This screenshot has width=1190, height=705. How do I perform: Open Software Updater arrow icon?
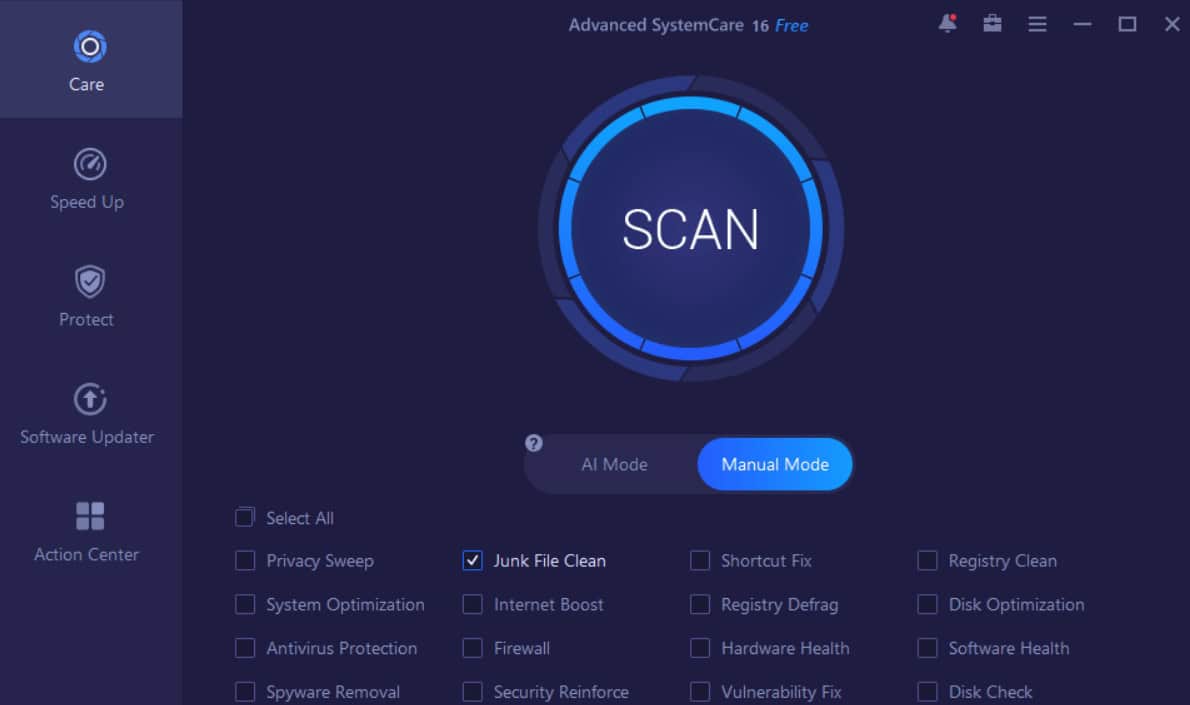coord(90,399)
